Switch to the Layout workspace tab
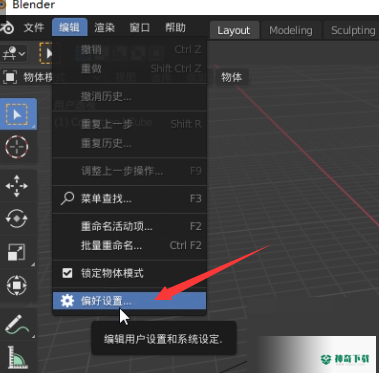379x373 pixels. point(234,30)
